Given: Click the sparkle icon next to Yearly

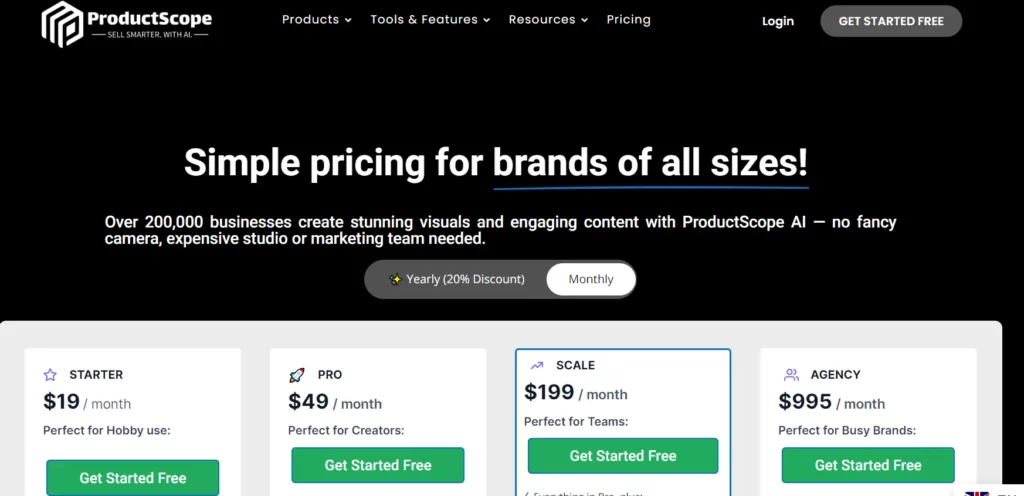Looking at the screenshot, I should pos(395,279).
